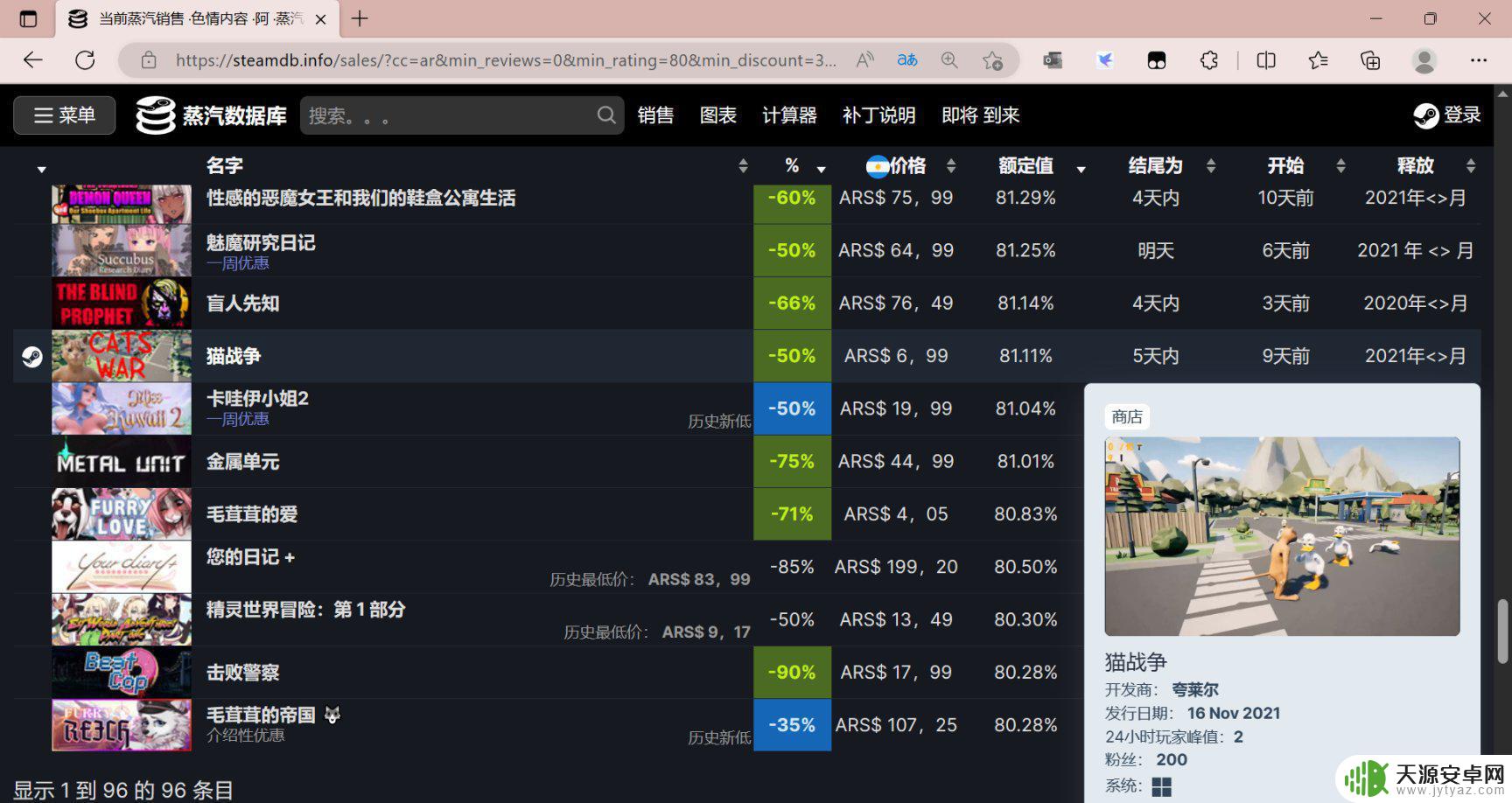Open browser profile avatar
This screenshot has height=803, width=1512.
click(x=1424, y=60)
